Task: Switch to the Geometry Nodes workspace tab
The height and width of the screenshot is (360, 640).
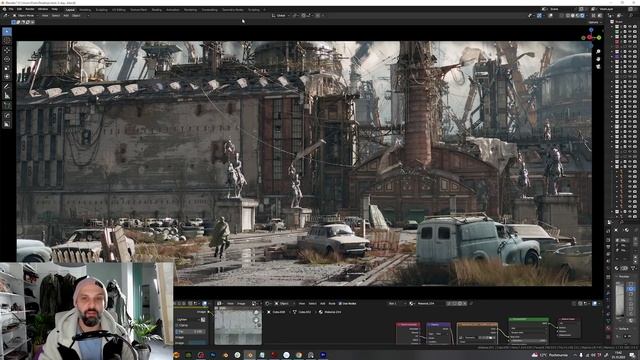Action: pyautogui.click(x=233, y=9)
